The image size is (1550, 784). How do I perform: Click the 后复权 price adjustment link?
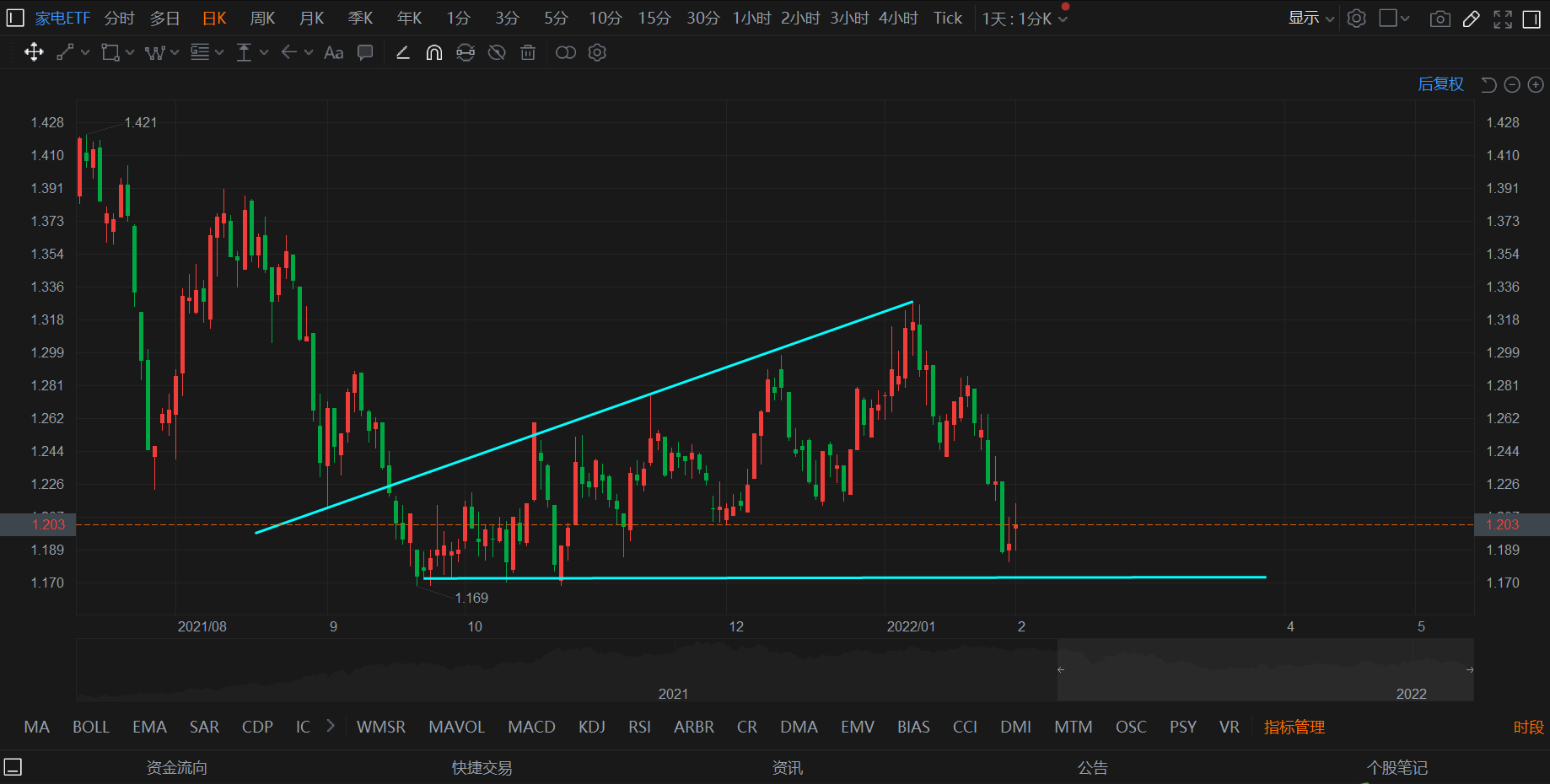[1440, 84]
